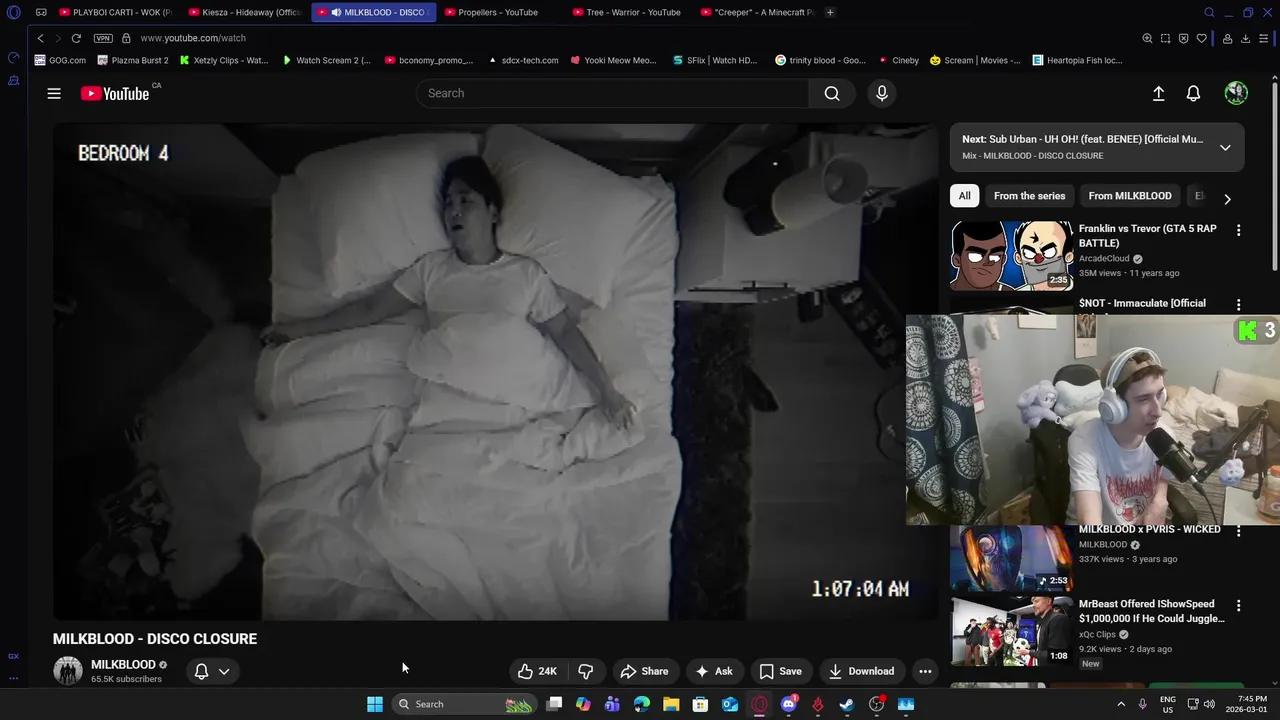This screenshot has height=720, width=1280.
Task: Save video to a playlist
Action: pos(780,671)
